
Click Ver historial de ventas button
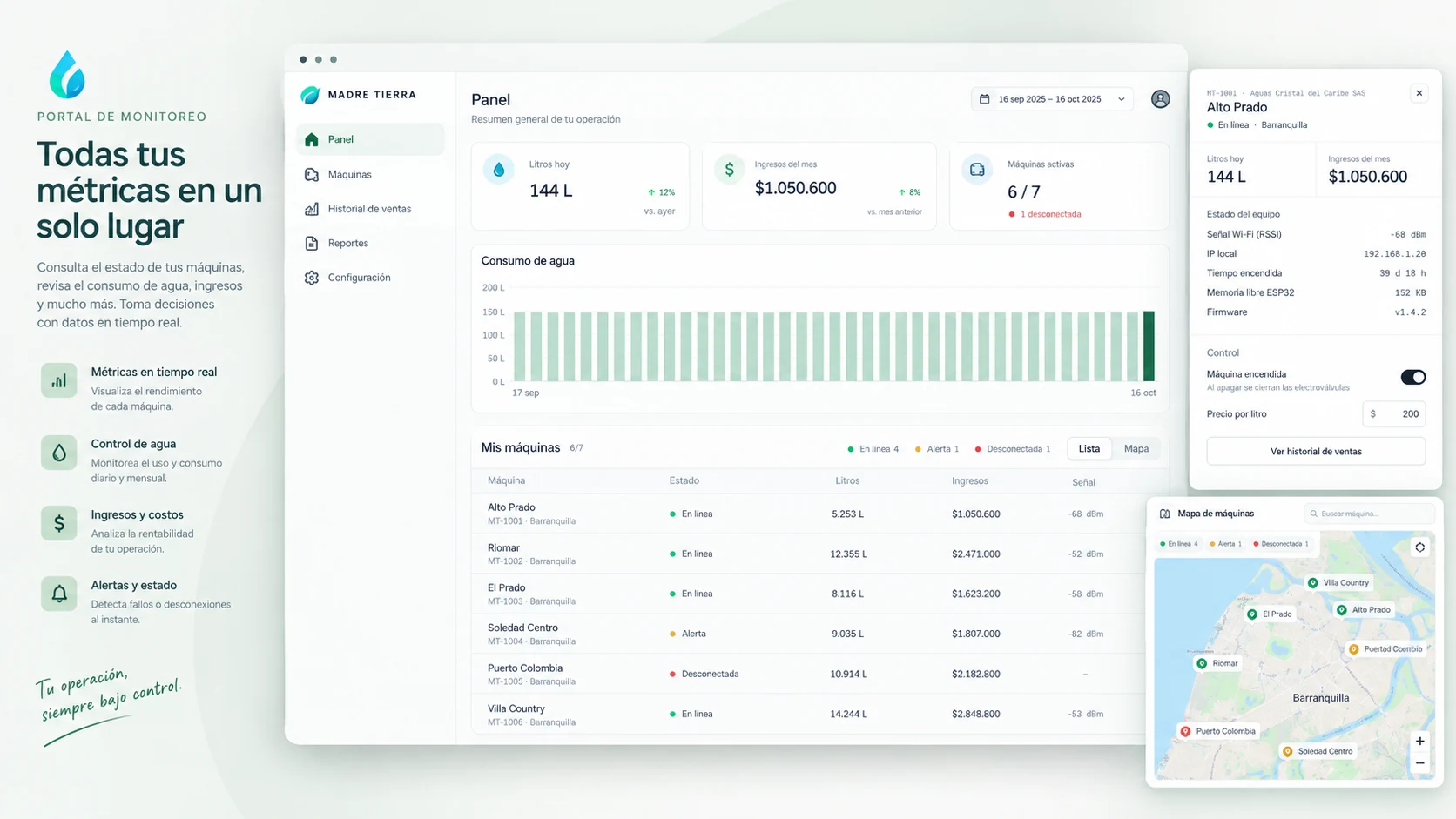tap(1316, 452)
